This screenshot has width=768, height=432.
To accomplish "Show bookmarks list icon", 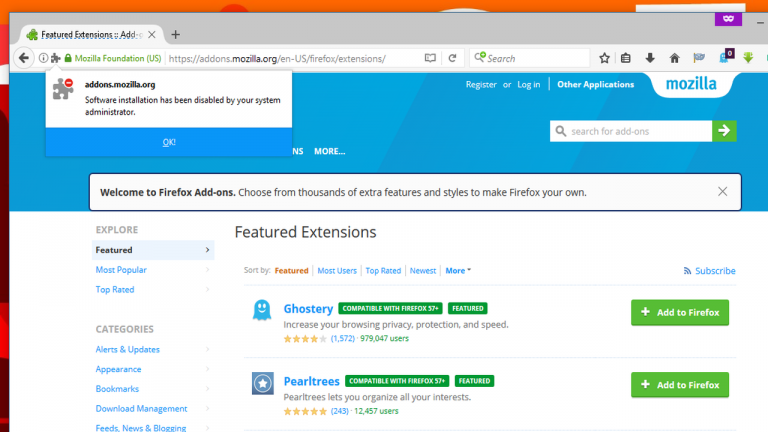I will [x=625, y=58].
